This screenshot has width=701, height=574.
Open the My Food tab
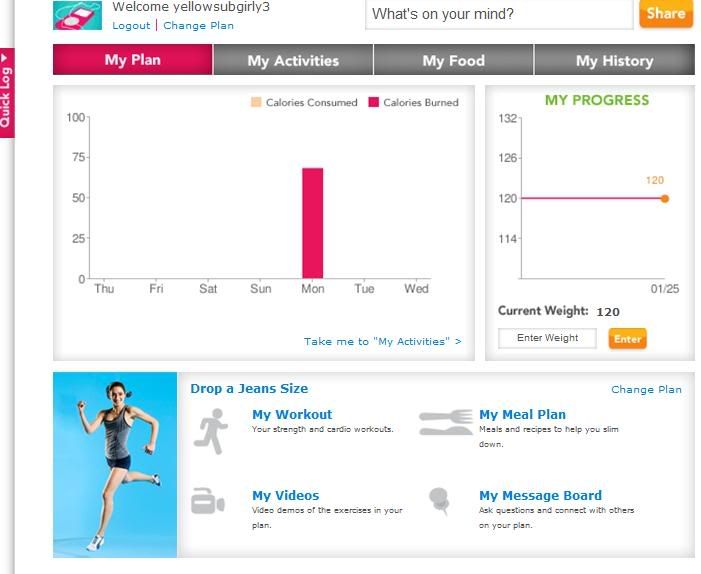click(453, 60)
